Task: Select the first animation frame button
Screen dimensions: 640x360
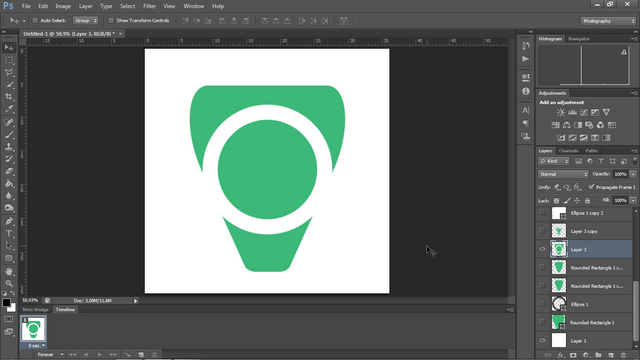Action: coord(73,355)
